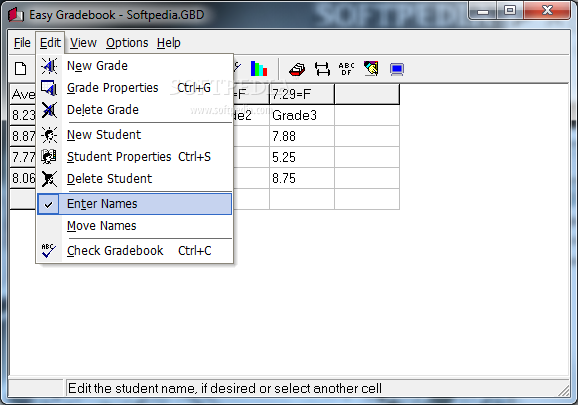This screenshot has height=405, width=578.
Task: Open the File menu
Action: (22, 43)
